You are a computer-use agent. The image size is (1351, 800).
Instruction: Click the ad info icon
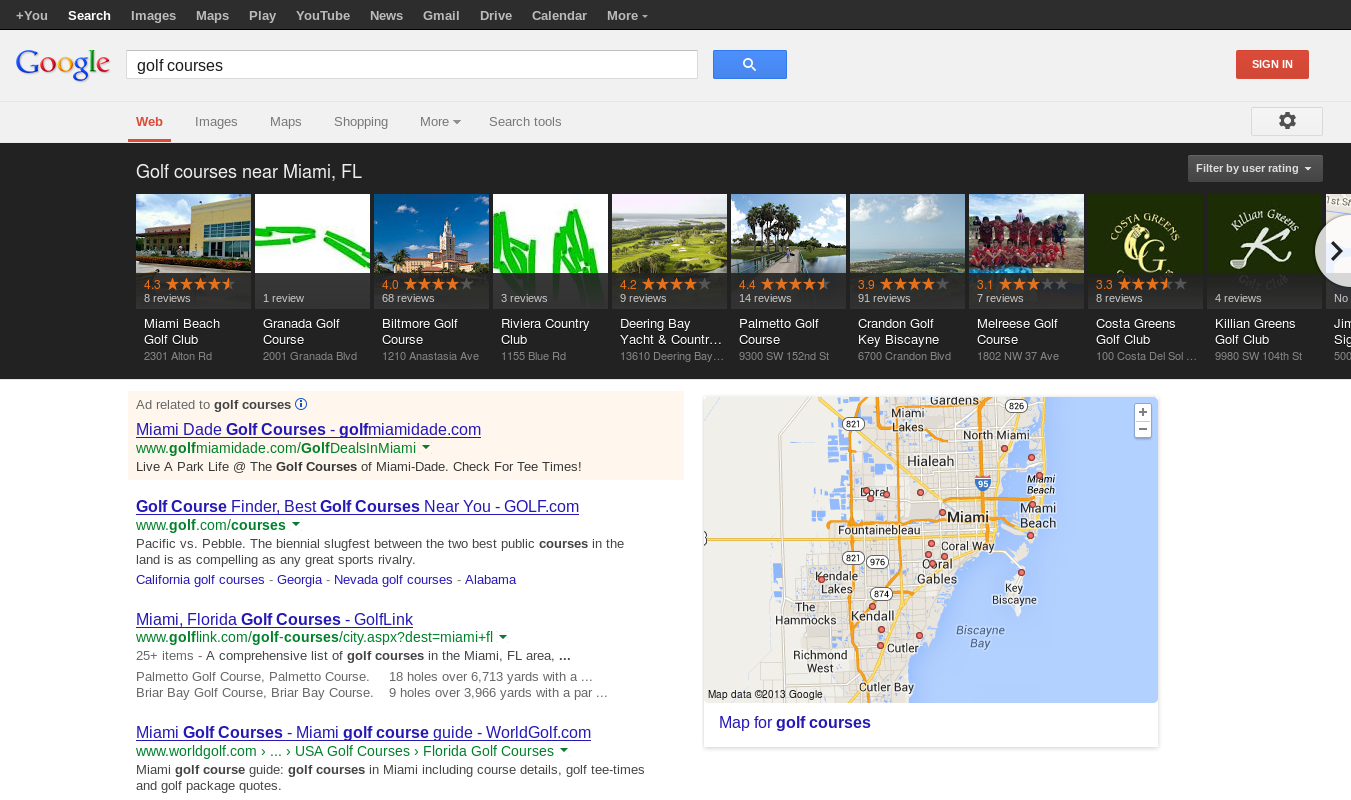pos(301,404)
